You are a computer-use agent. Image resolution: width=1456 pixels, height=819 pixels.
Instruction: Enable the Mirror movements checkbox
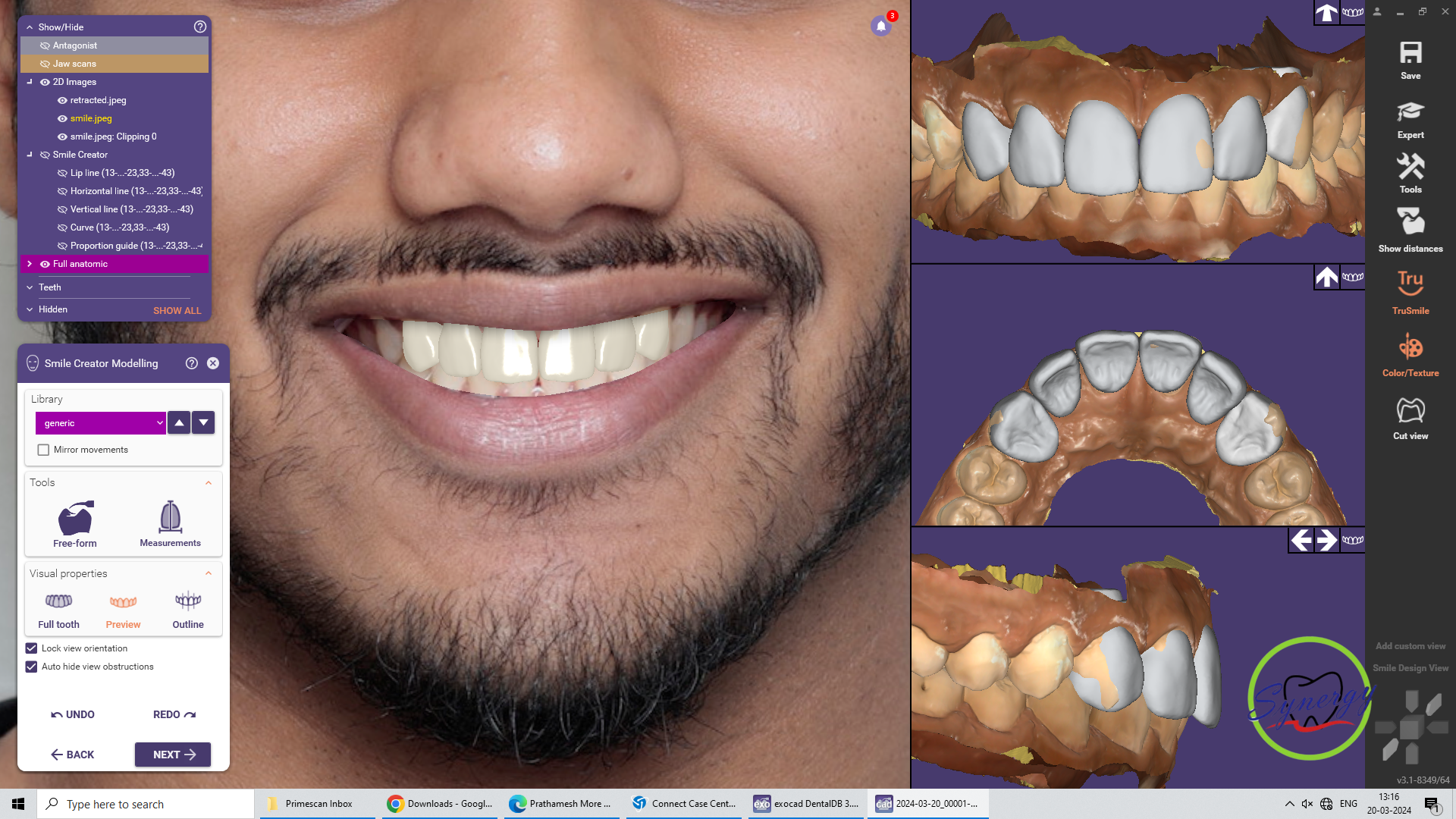tap(43, 450)
